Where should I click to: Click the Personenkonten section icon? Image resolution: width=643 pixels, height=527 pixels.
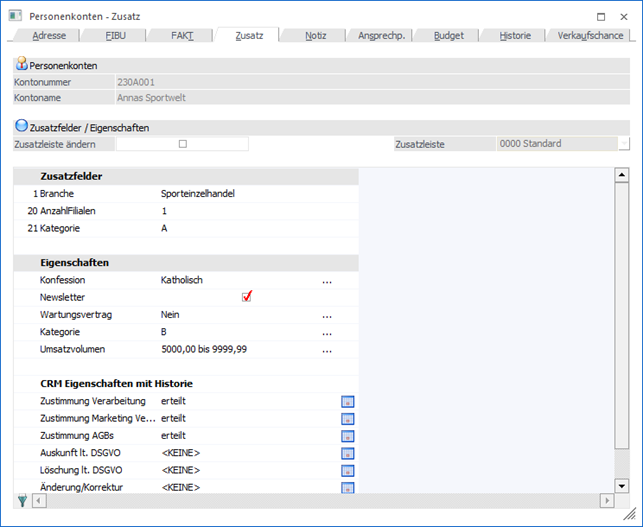(x=21, y=64)
